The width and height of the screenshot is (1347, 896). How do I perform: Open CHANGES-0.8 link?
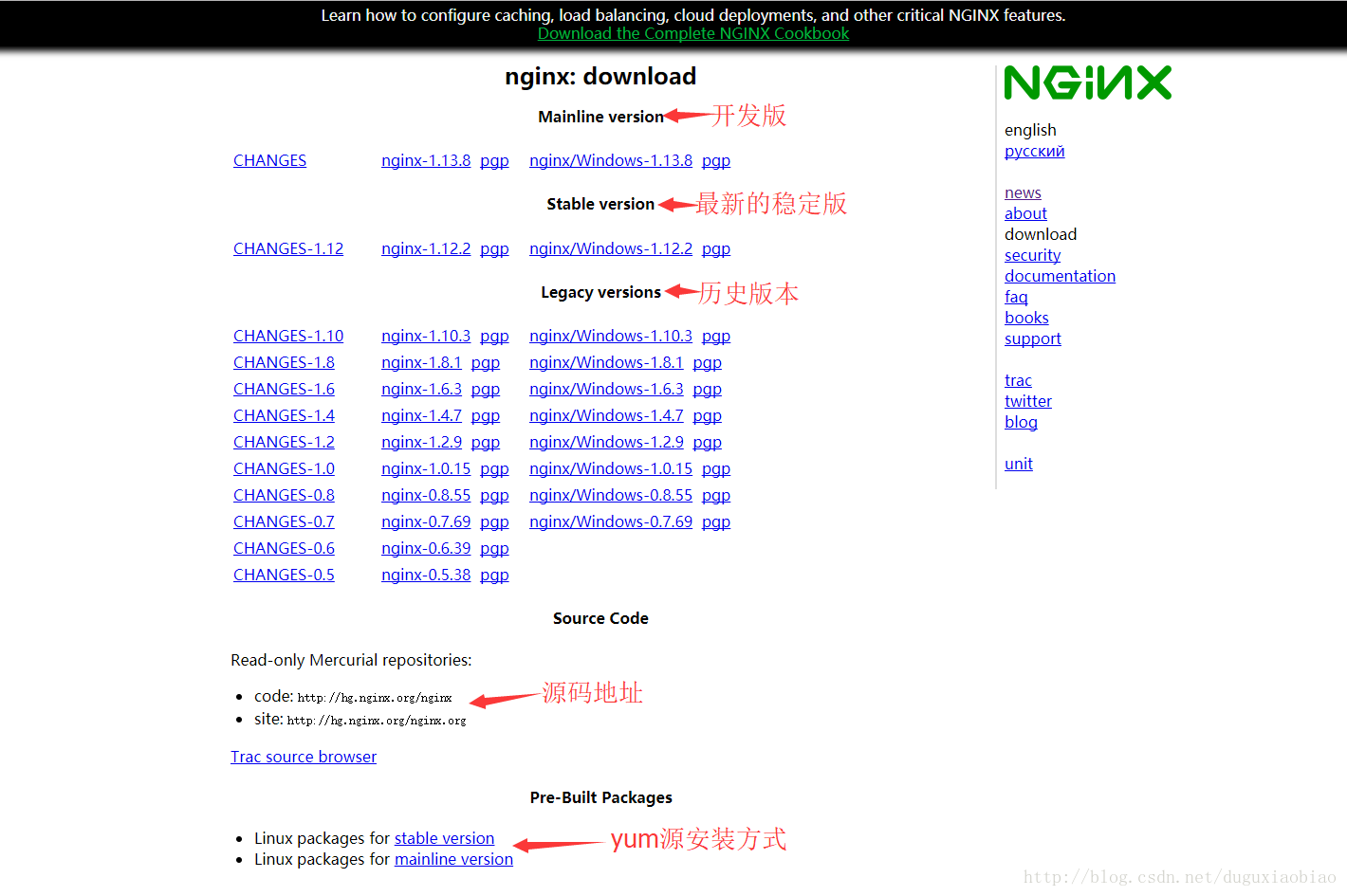[x=284, y=495]
